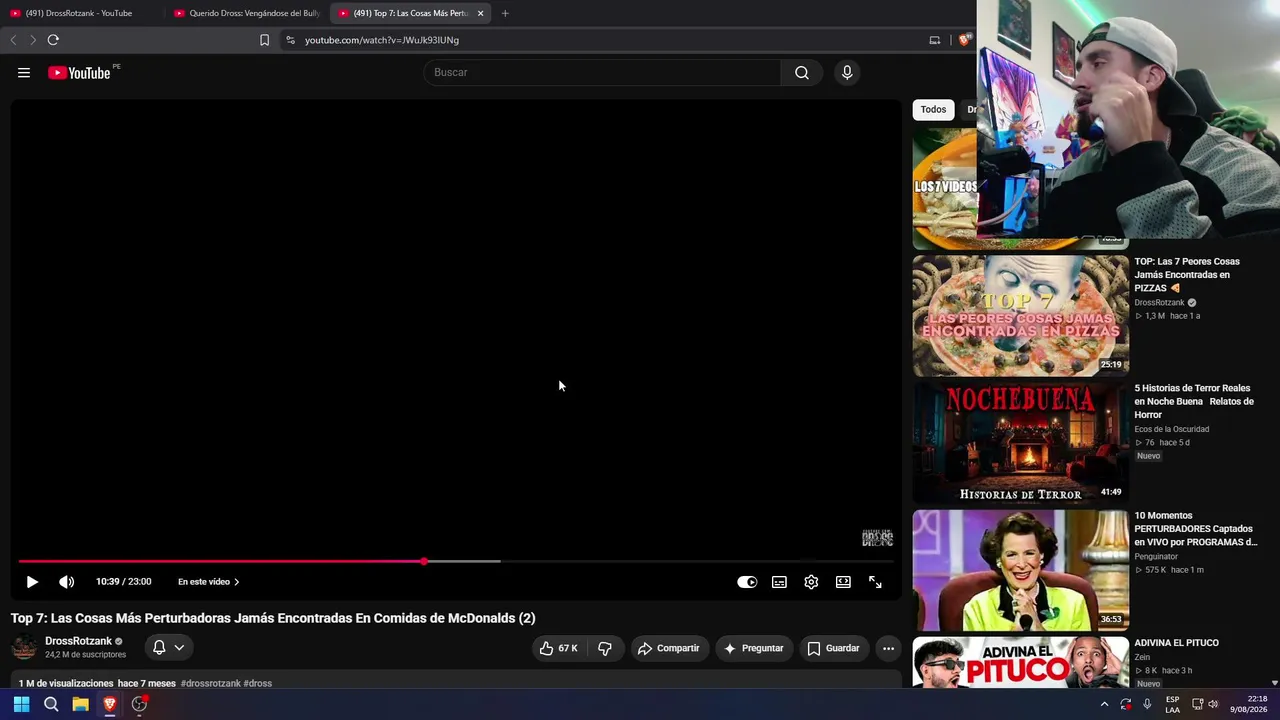Open the ESP LAA language switcher
Viewport: 1280px width, 720px height.
pos(1173,704)
